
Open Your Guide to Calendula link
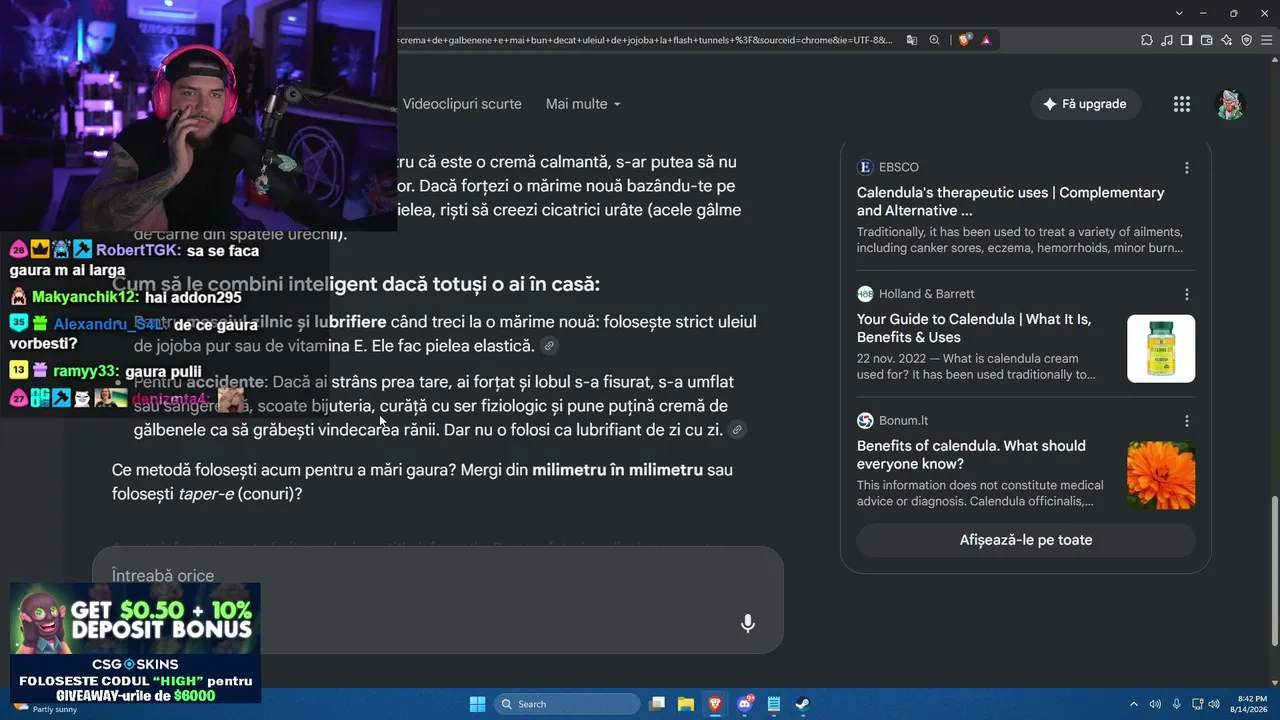click(x=974, y=328)
